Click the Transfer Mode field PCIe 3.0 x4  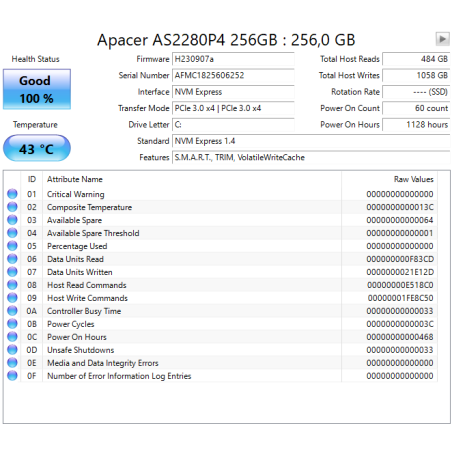[233, 108]
